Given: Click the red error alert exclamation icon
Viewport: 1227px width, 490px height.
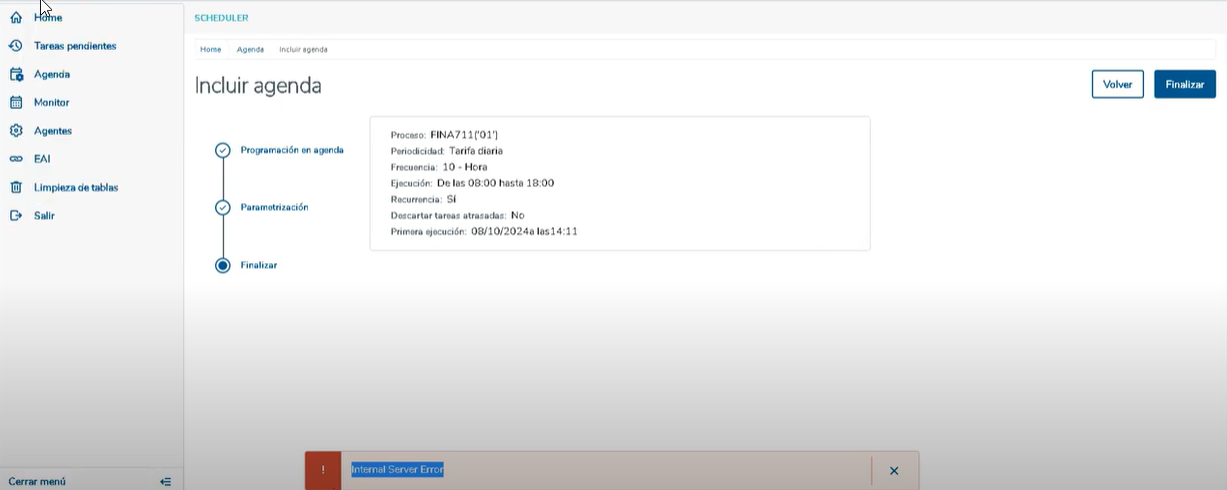Looking at the screenshot, I should click(x=323, y=470).
